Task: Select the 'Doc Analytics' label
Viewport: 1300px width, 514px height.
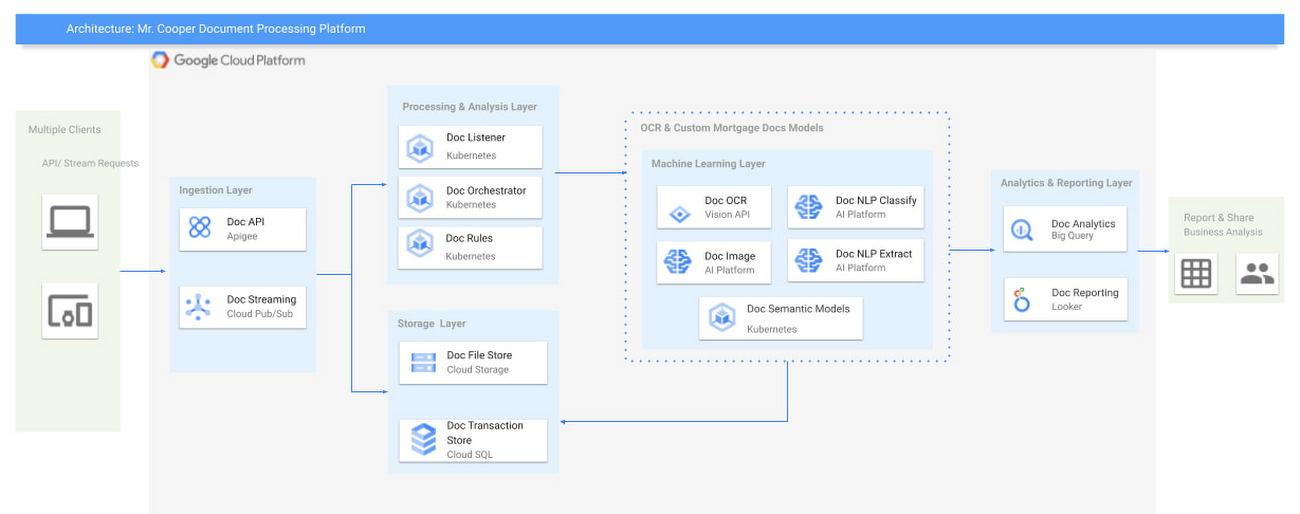Action: pos(1083,224)
